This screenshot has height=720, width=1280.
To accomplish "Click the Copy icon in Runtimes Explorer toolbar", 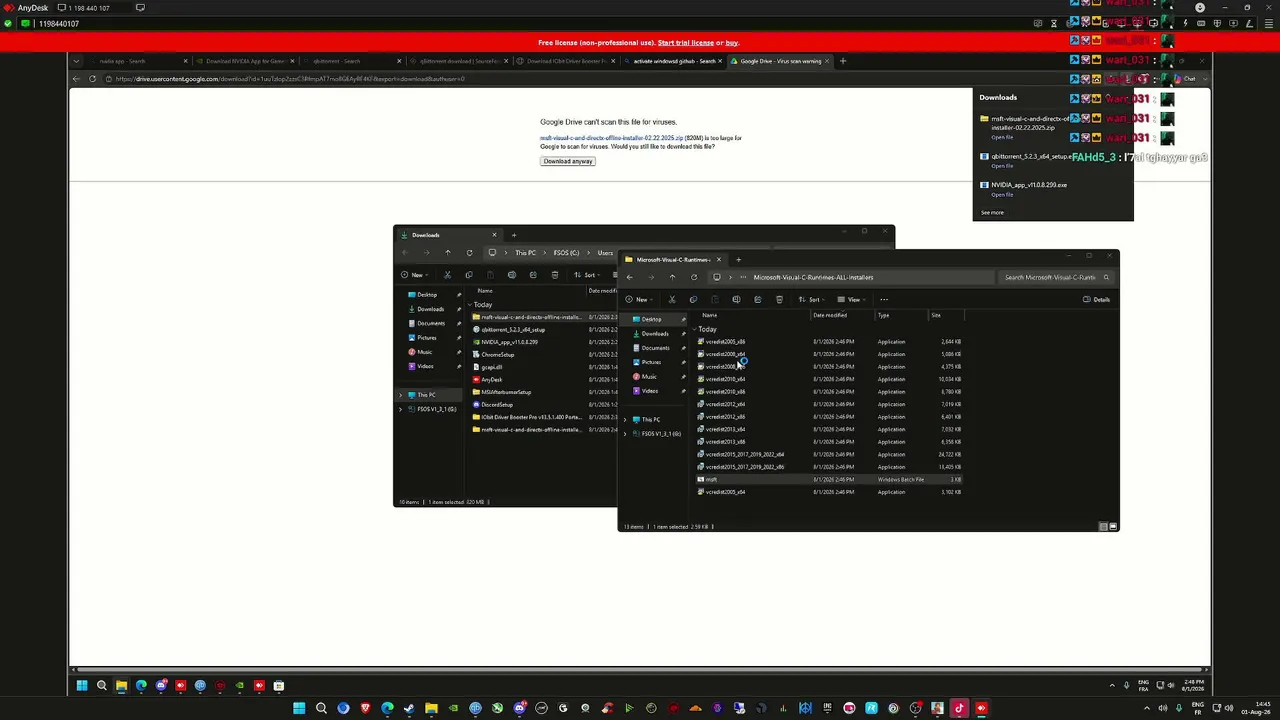I will pos(693,299).
